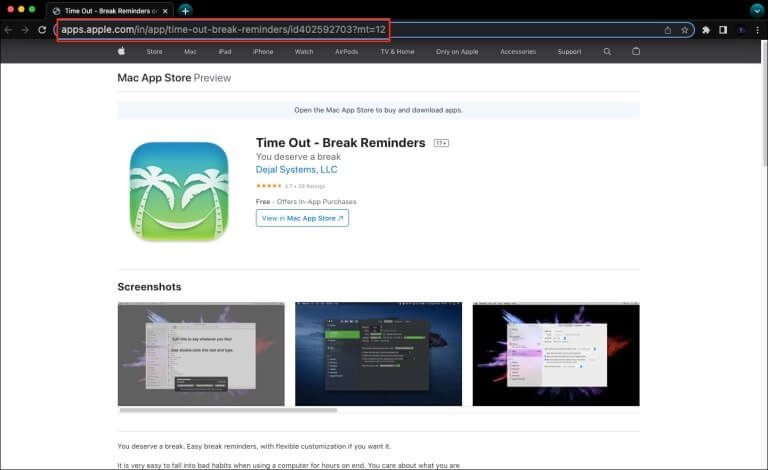The image size is (768, 470).
Task: Open the Mac menu item
Action: 190,51
